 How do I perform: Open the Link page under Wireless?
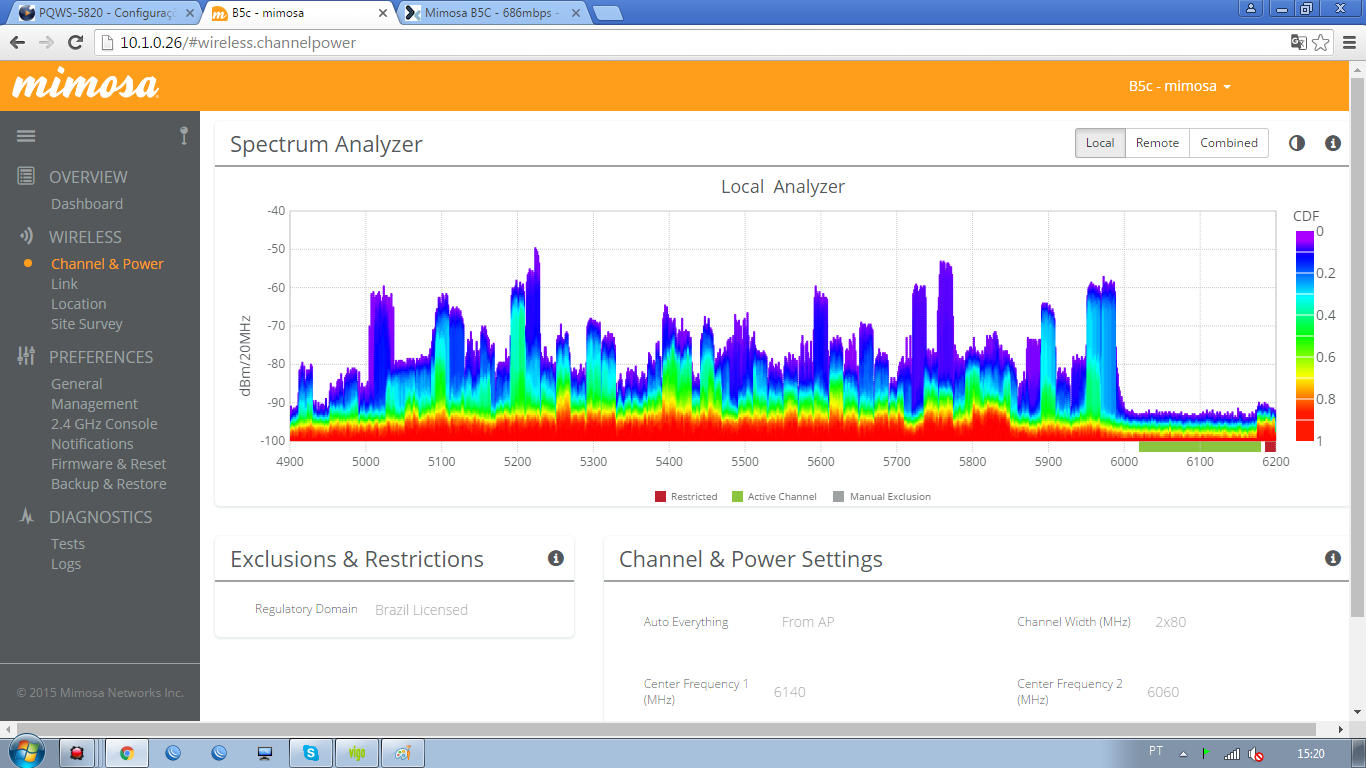point(64,284)
